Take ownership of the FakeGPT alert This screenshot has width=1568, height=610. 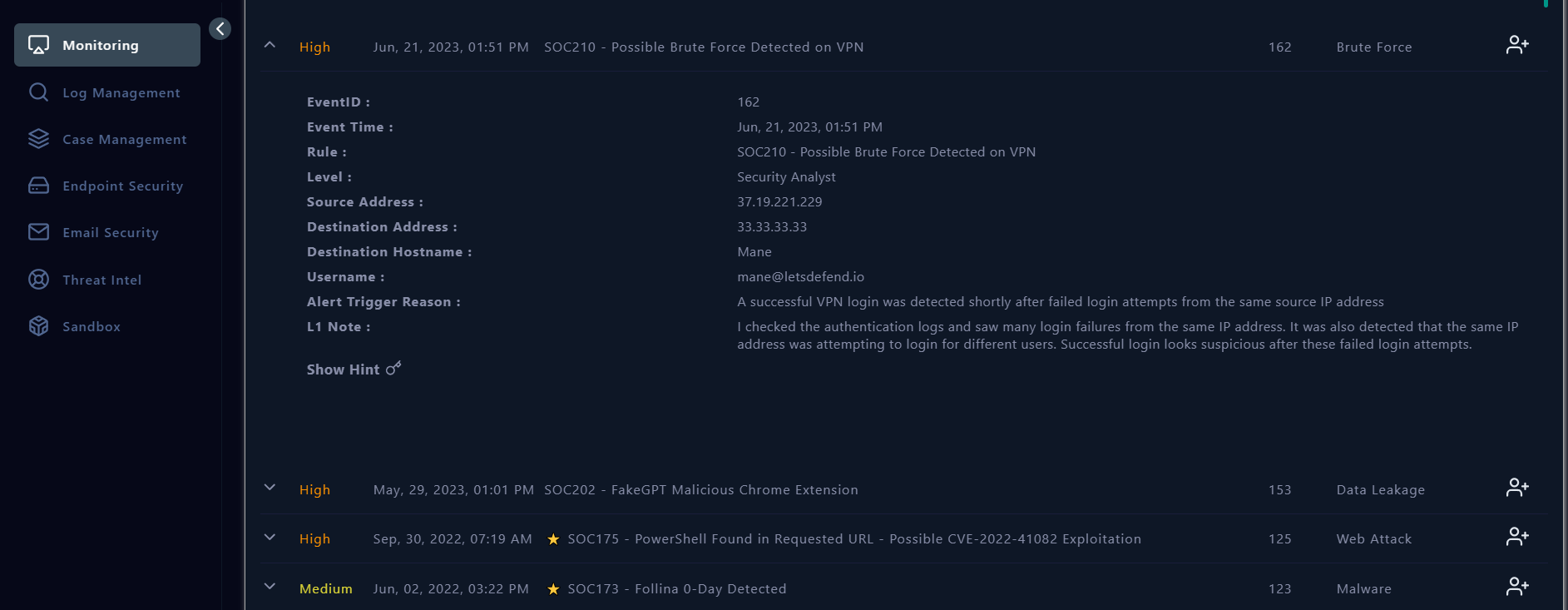click(1516, 488)
